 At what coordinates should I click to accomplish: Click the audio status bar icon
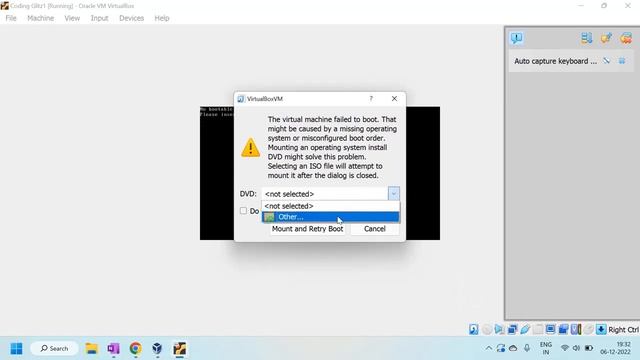[x=499, y=329]
